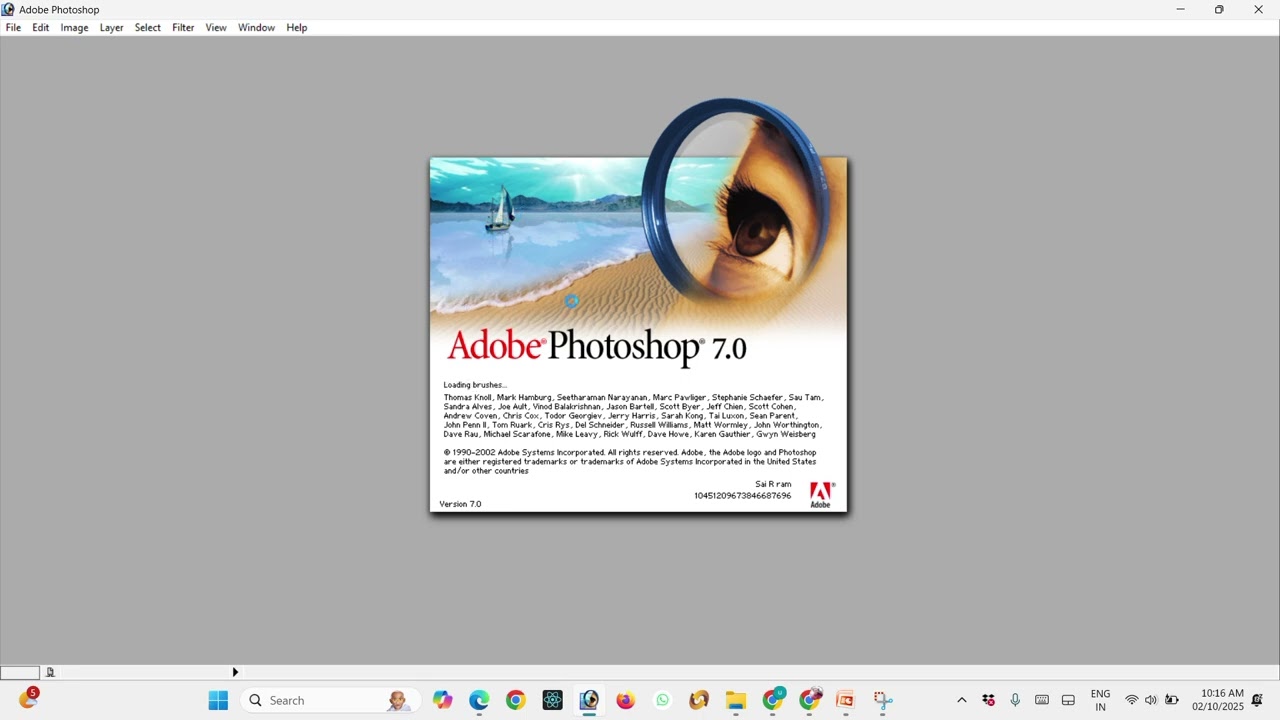
Task: Click the volume speaker icon
Action: click(1151, 700)
